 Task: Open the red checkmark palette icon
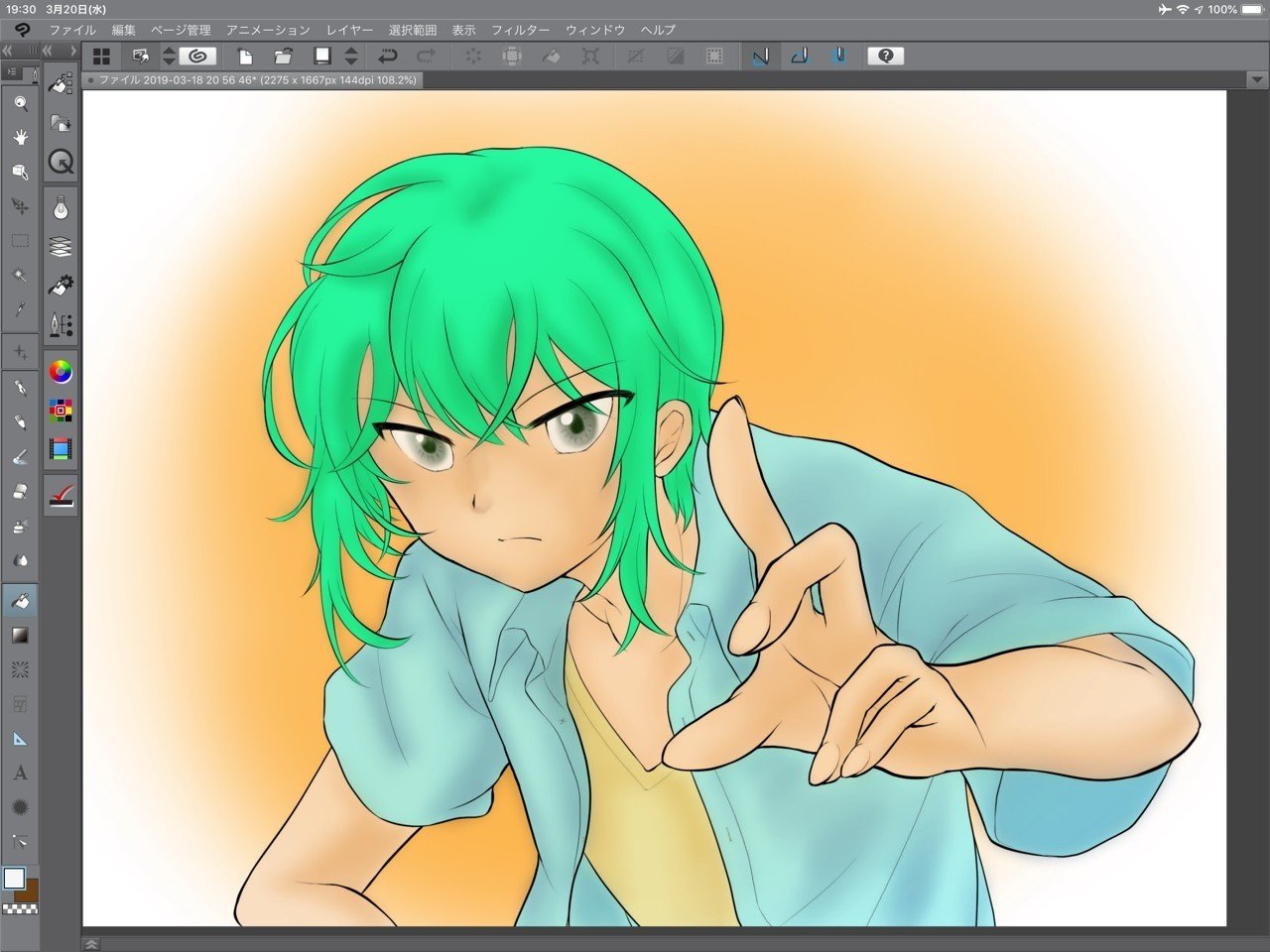pos(61,495)
